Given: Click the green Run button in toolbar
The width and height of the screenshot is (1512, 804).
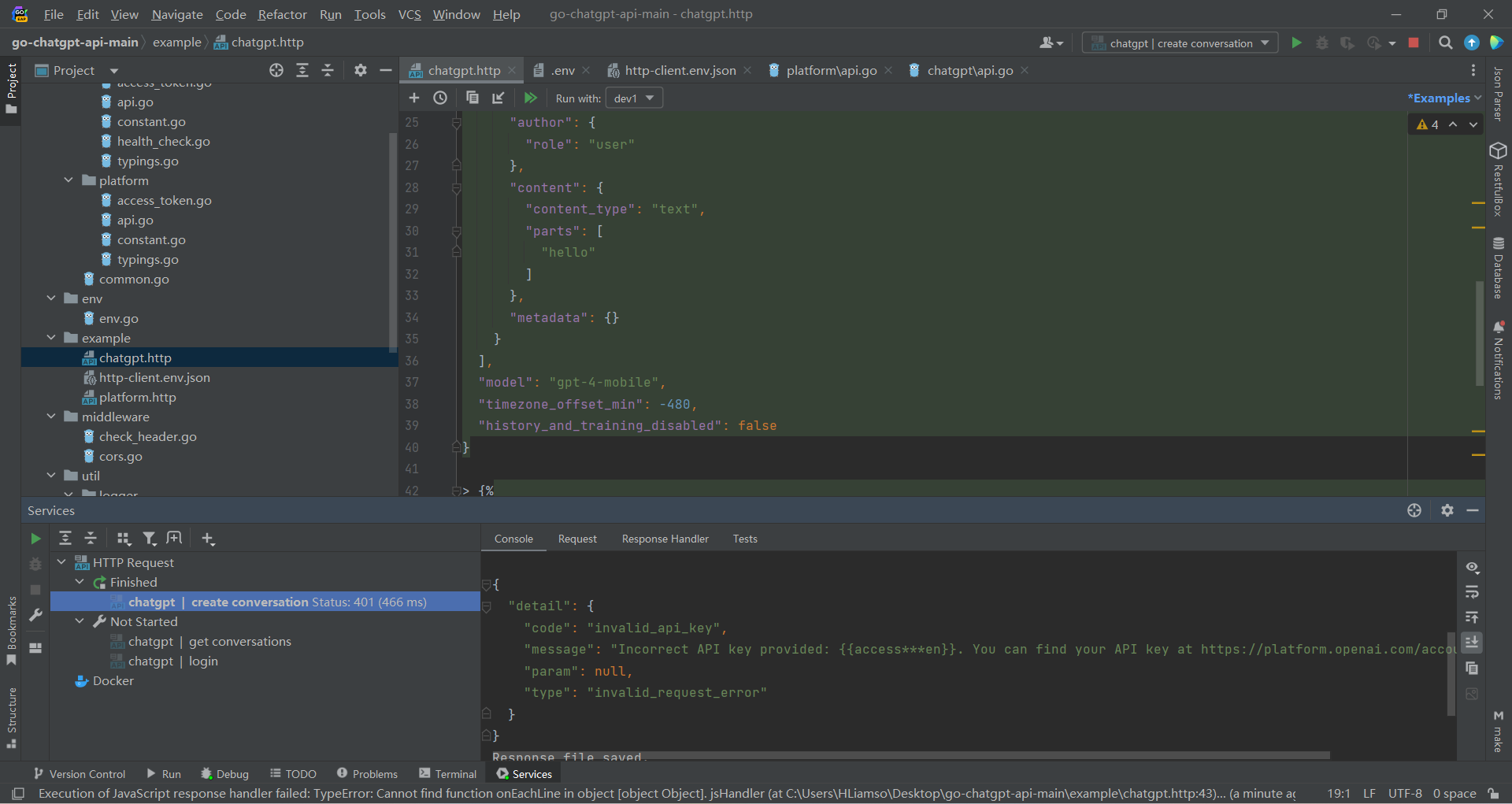Looking at the screenshot, I should (x=1296, y=43).
